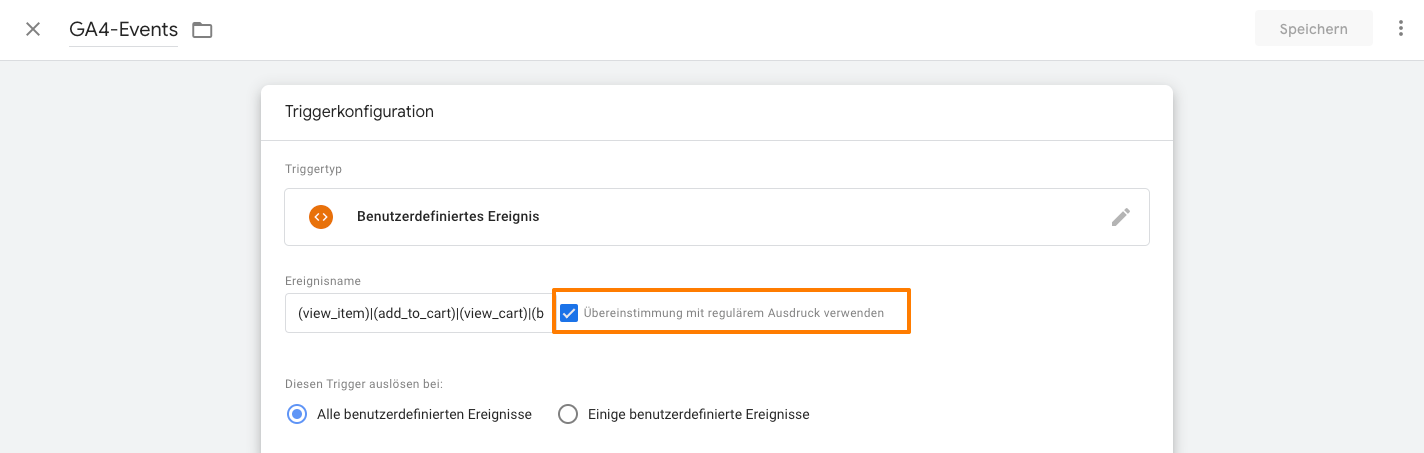The width and height of the screenshot is (1424, 453).
Task: Click the Triggertyp section label
Action: pos(313,169)
